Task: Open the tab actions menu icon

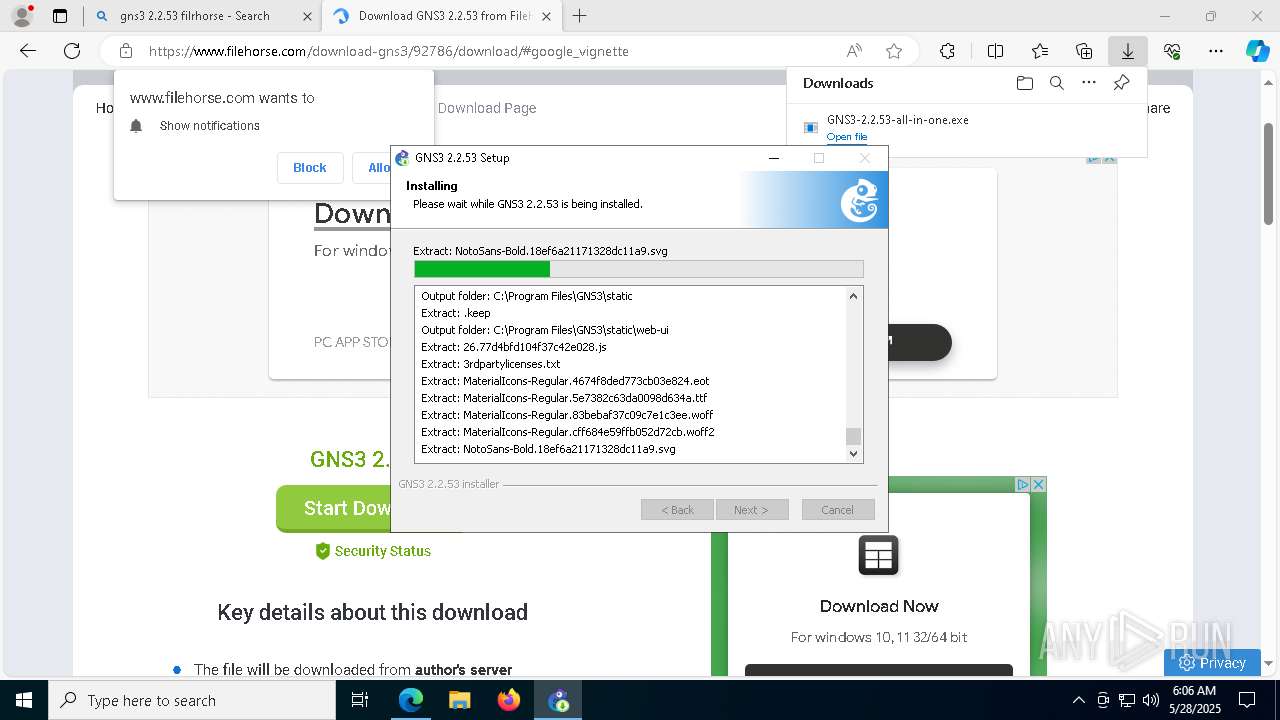Action: pyautogui.click(x=60, y=16)
